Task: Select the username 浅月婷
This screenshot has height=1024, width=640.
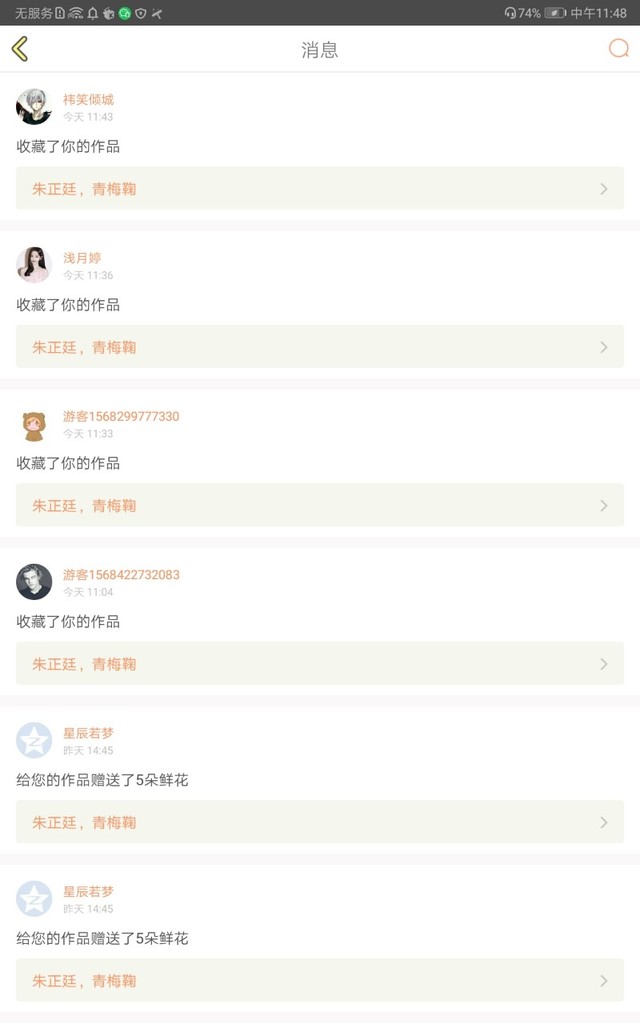Action: click(82, 258)
